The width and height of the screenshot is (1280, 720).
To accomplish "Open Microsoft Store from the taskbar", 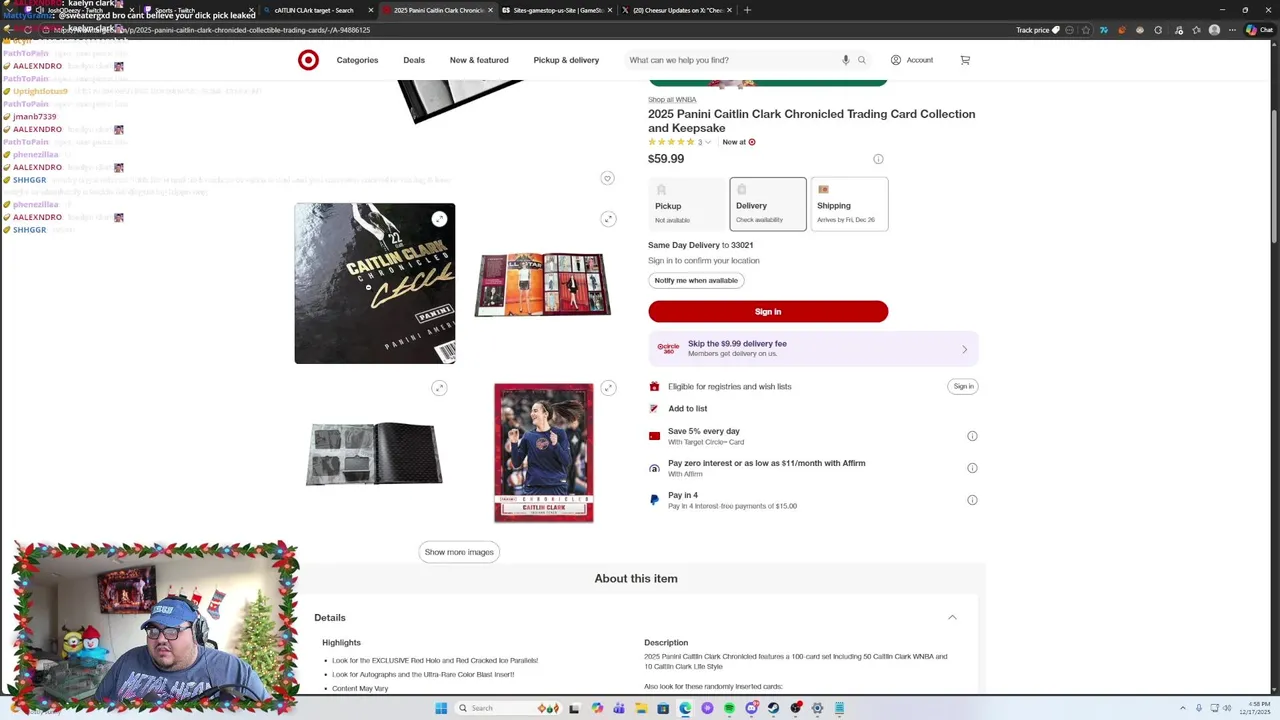I will 663,708.
